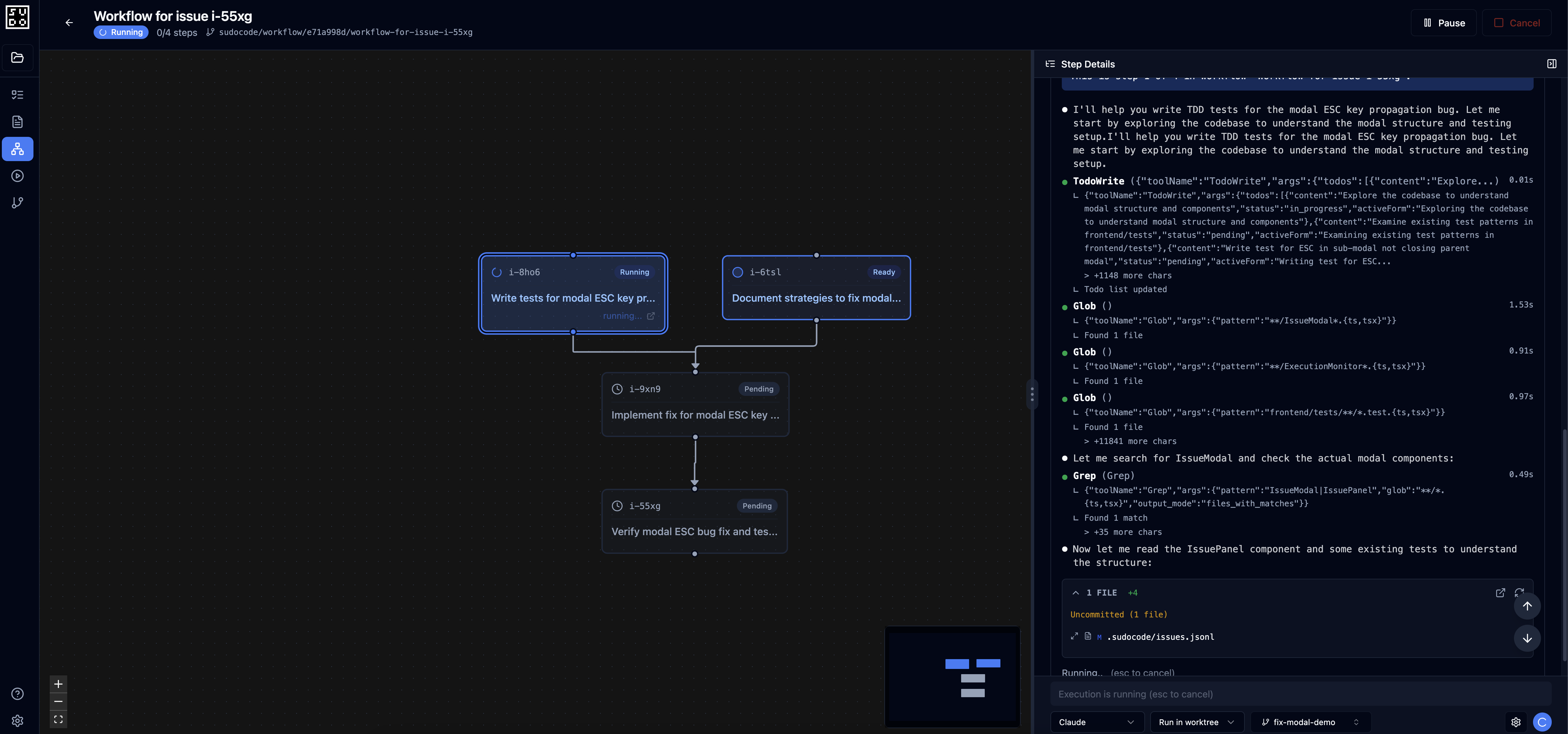Select the workflow graph icon in sidebar

pos(18,149)
